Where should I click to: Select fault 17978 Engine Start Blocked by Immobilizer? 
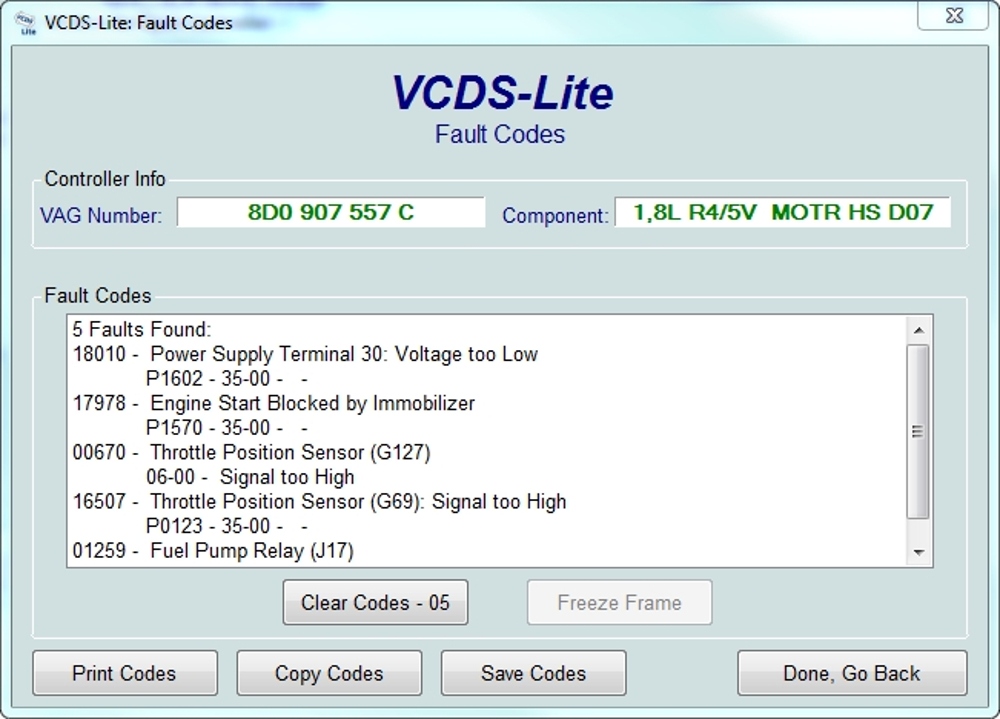click(274, 403)
